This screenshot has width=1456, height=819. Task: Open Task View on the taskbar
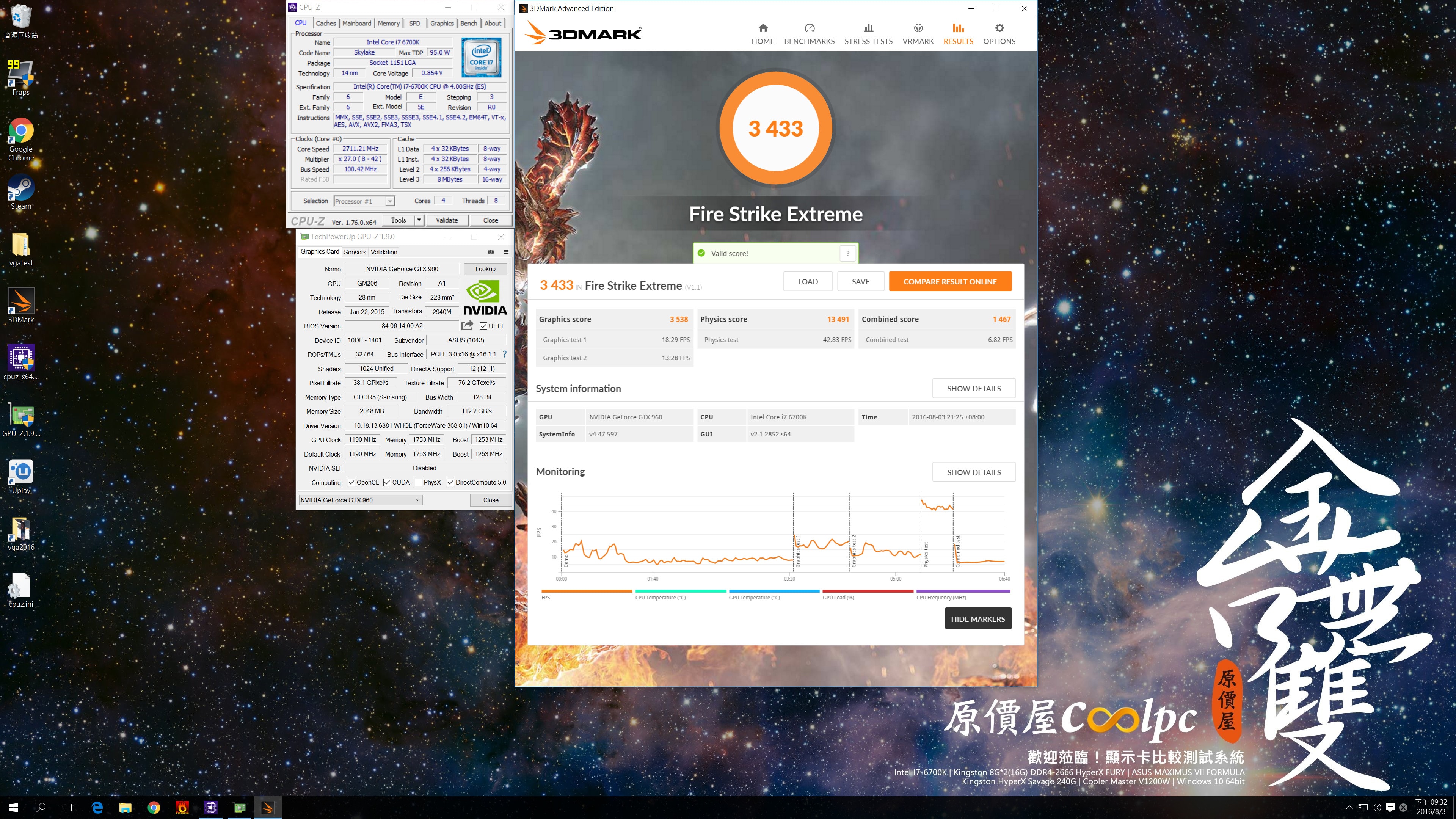68,807
